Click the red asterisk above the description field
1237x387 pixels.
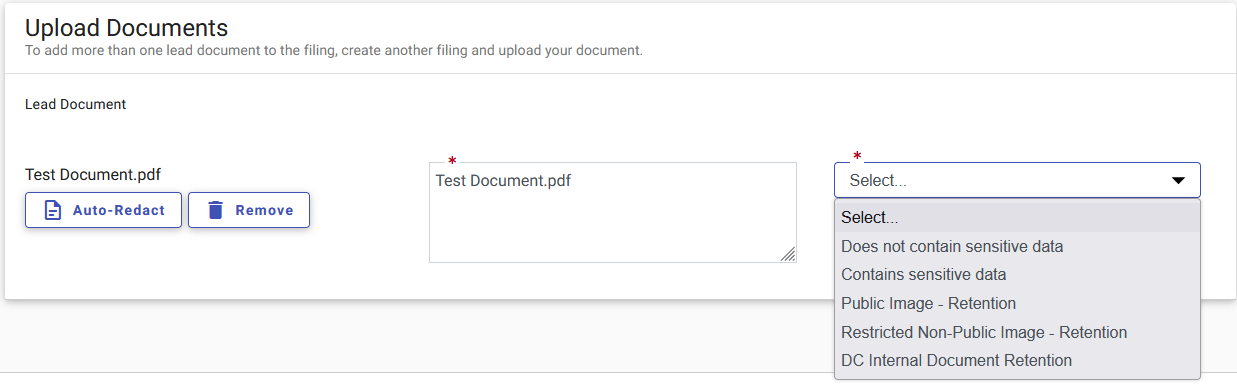pos(452,161)
